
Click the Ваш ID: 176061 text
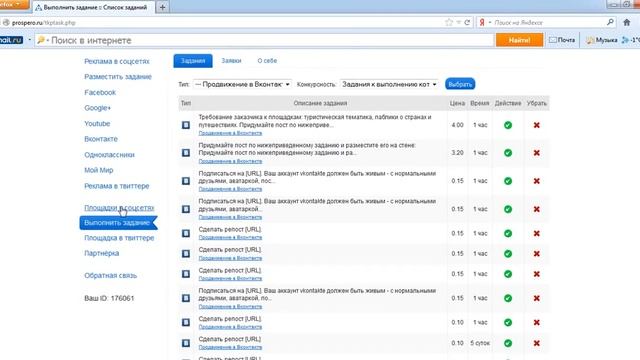pyautogui.click(x=109, y=298)
